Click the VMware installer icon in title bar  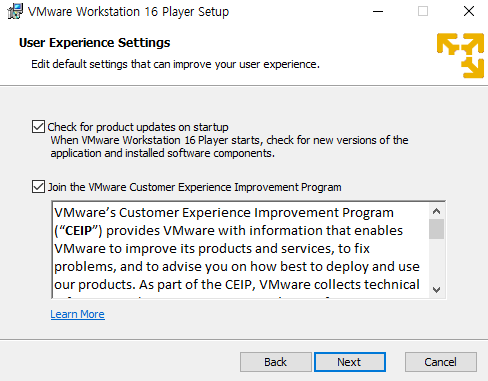(x=15, y=11)
